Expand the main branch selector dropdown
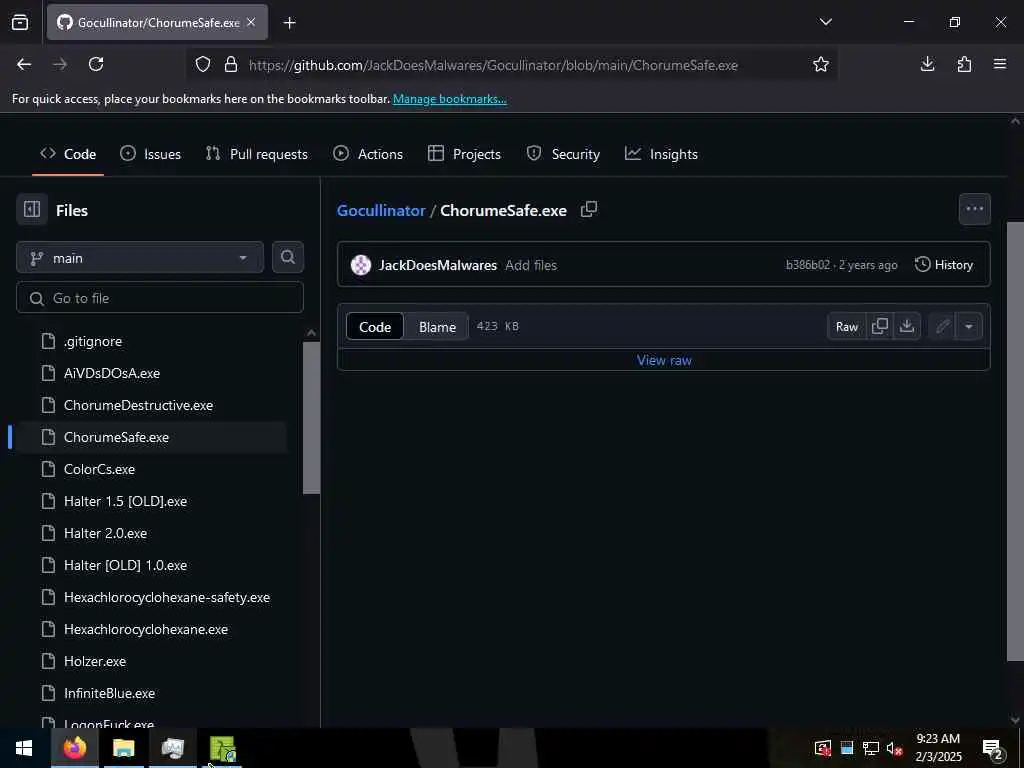Screen dimensions: 1024x768 [x=140, y=257]
